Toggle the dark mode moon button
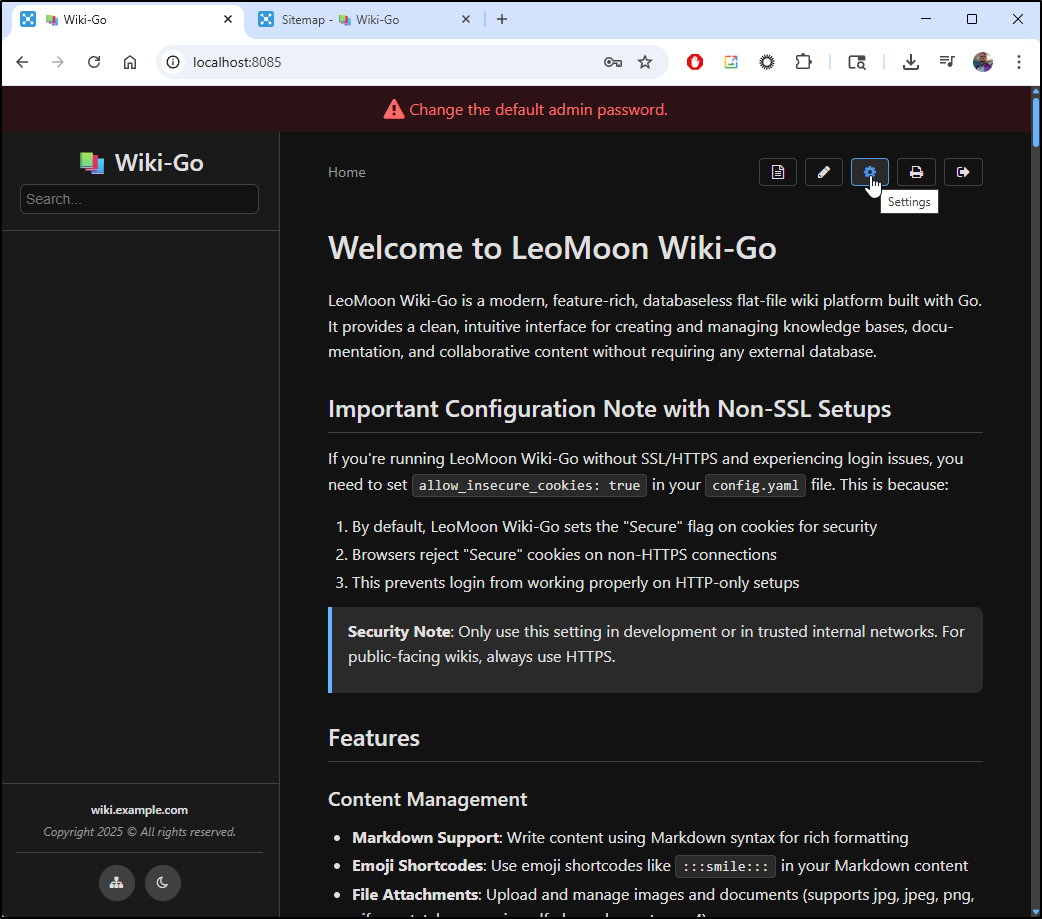1042x919 pixels. point(163,882)
